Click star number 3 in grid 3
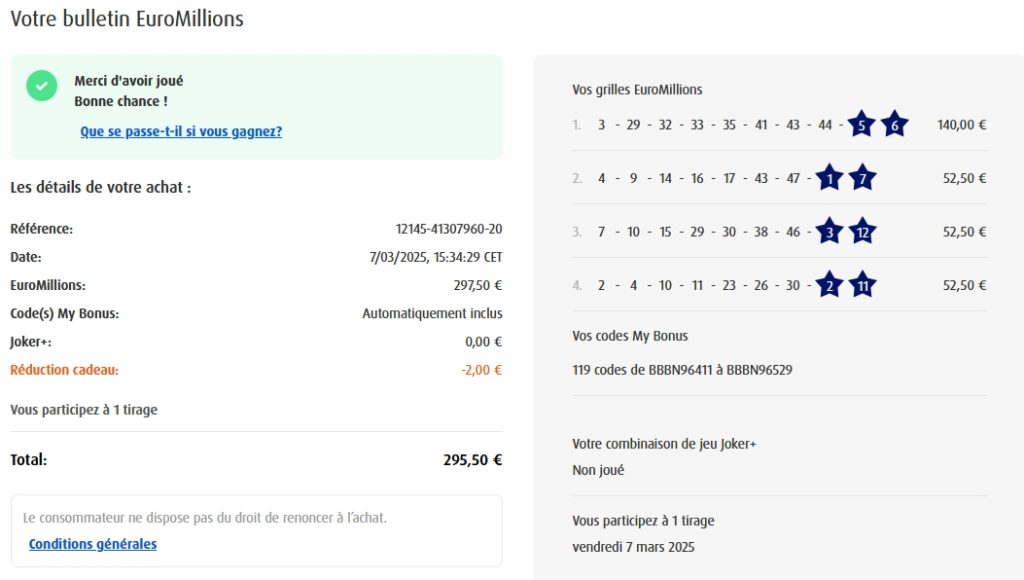The width and height of the screenshot is (1024, 580). [x=829, y=232]
